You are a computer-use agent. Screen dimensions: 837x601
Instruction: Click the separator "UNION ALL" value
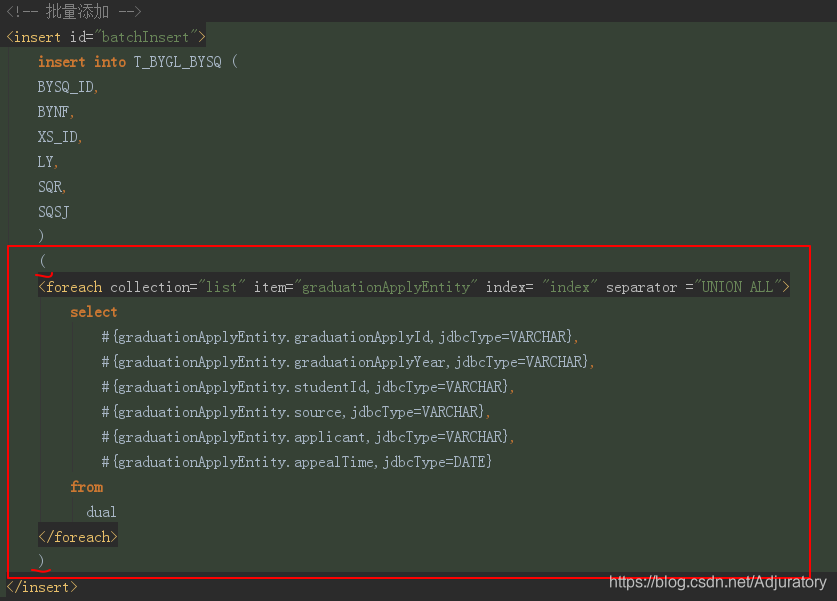[738, 287]
